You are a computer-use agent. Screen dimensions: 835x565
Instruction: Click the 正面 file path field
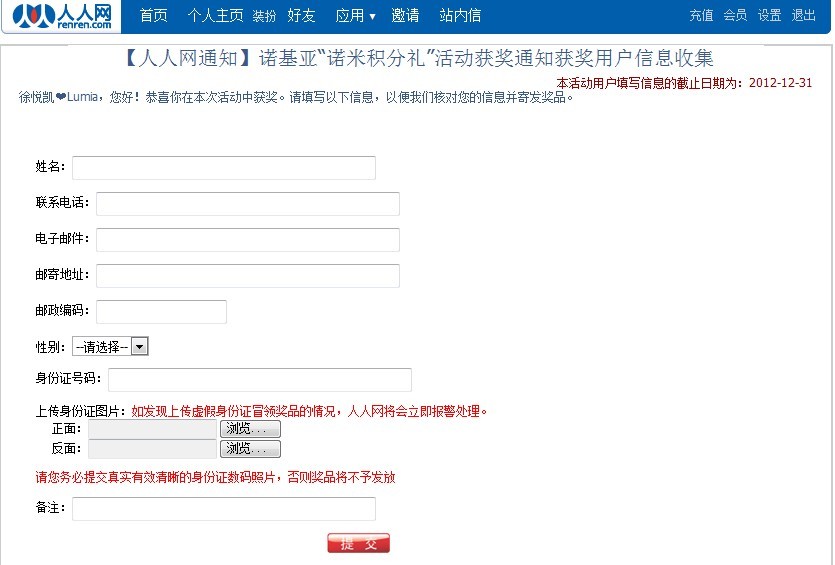(x=152, y=429)
